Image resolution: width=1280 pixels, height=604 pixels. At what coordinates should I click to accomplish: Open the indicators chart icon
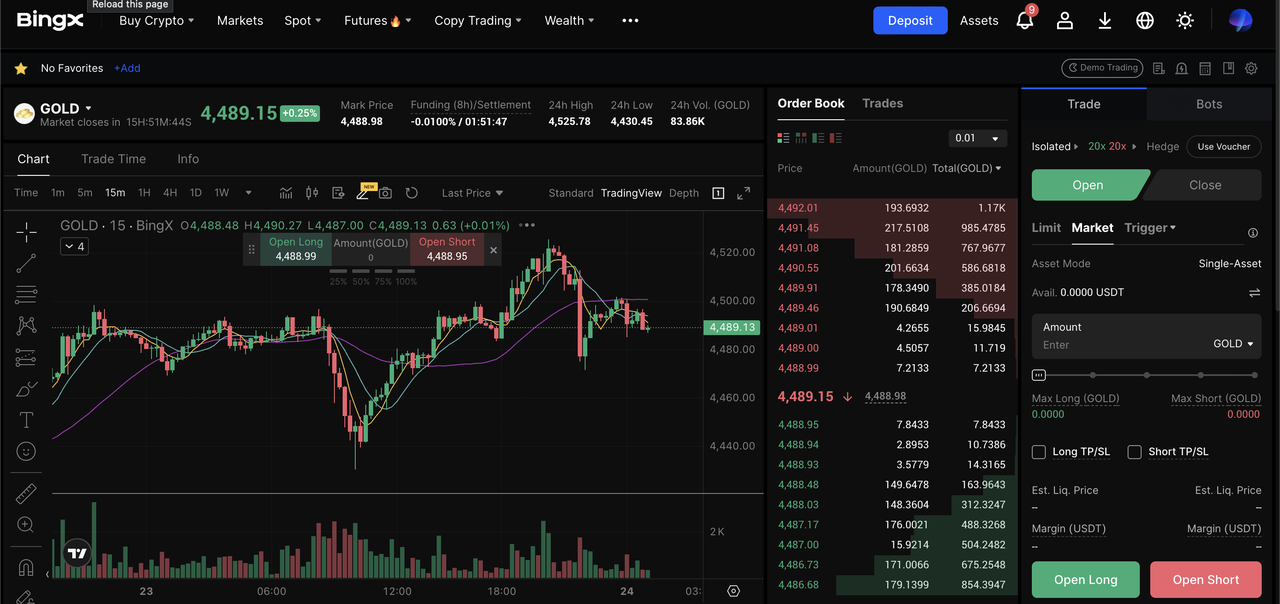(x=286, y=193)
